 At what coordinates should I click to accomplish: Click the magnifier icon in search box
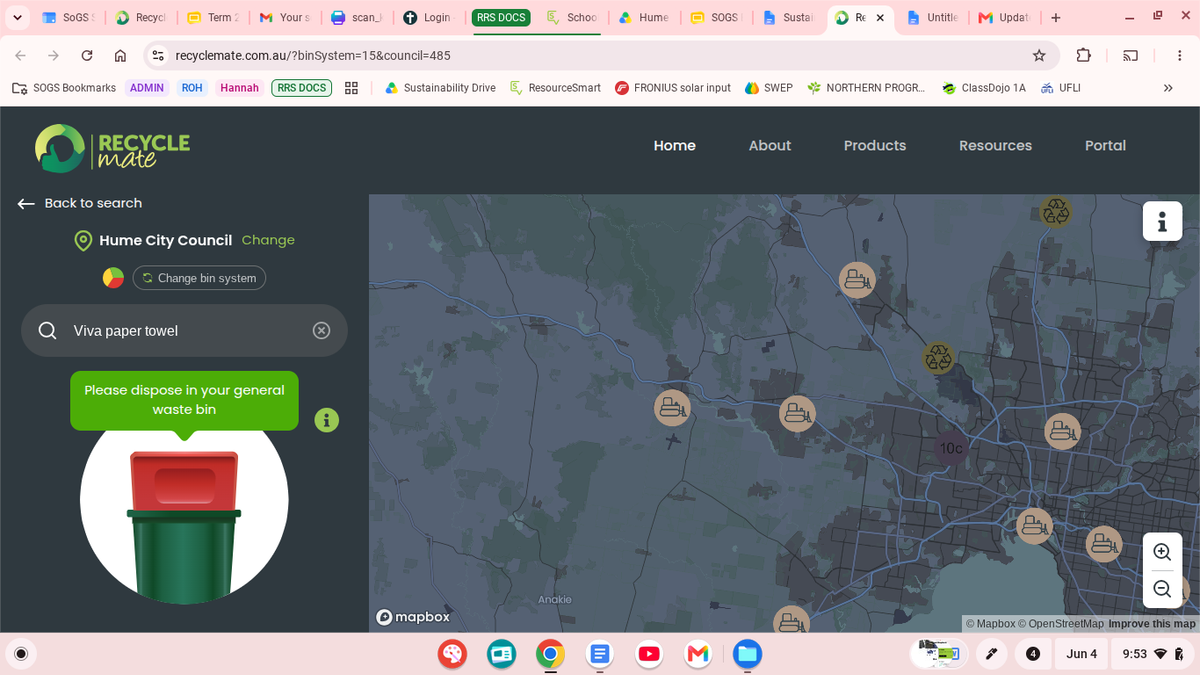(x=47, y=330)
